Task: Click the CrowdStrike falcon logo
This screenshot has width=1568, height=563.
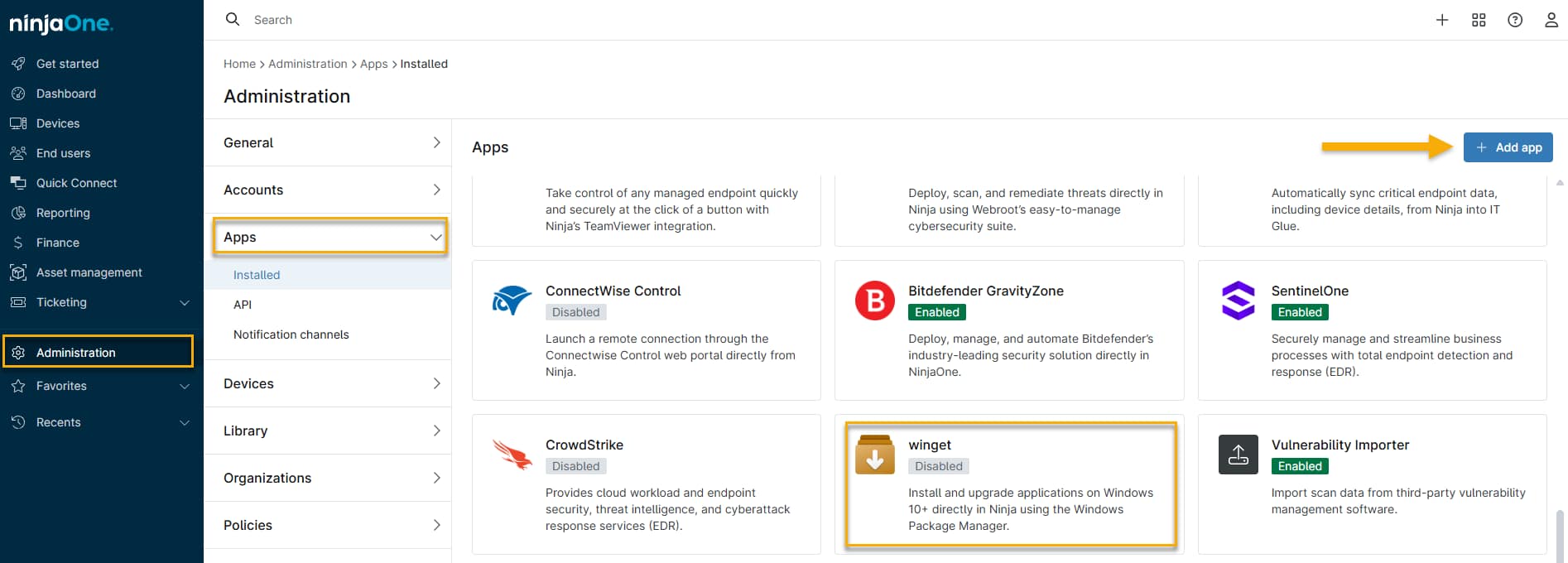Action: click(x=512, y=455)
